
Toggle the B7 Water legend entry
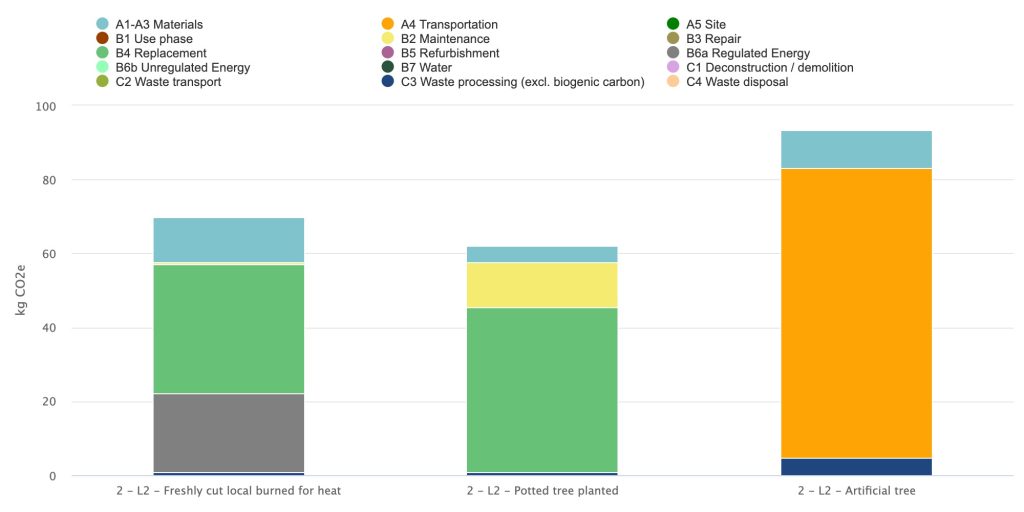(416, 67)
